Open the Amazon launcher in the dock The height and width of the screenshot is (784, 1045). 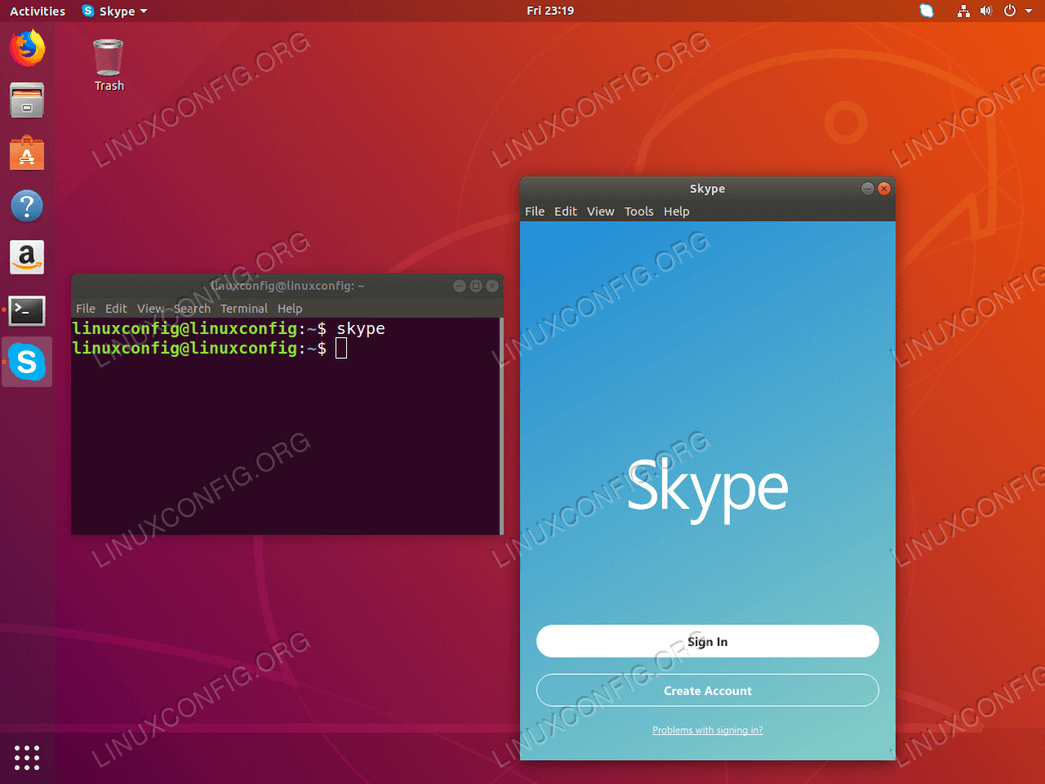click(26, 257)
